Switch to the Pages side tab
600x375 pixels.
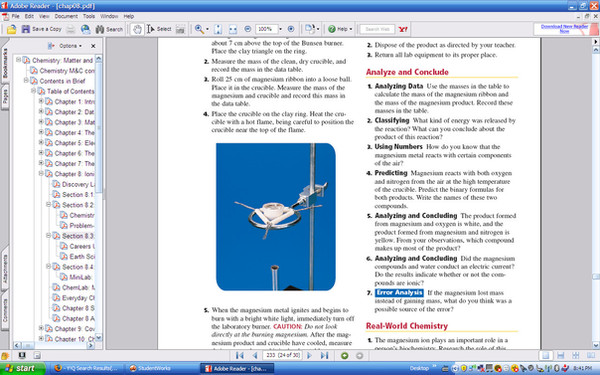[5, 96]
